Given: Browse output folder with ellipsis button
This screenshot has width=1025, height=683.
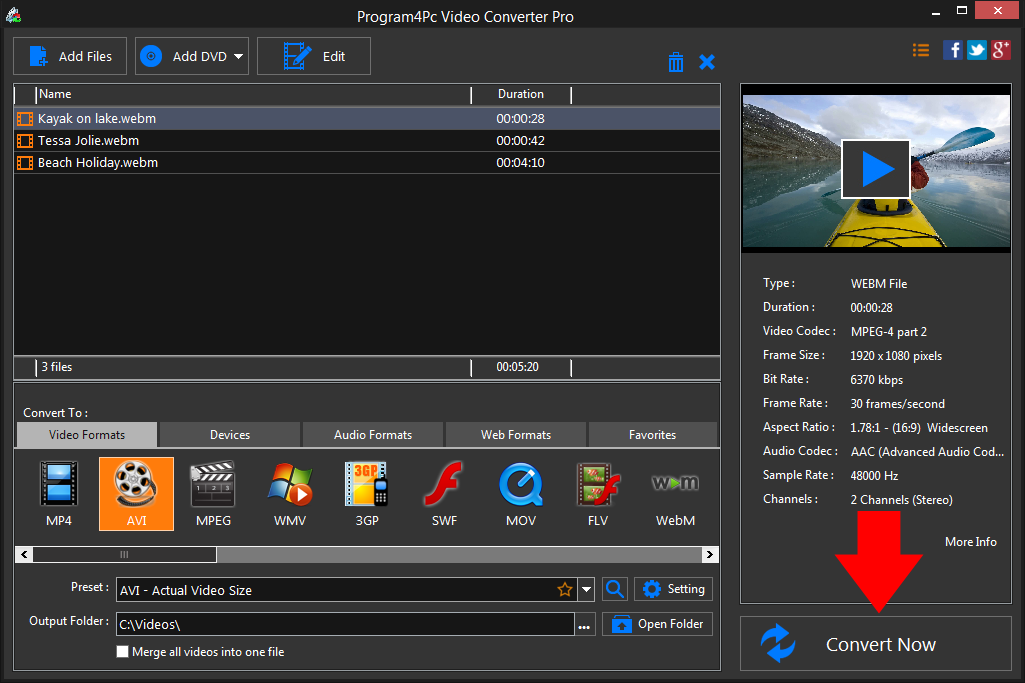Looking at the screenshot, I should click(x=584, y=623).
